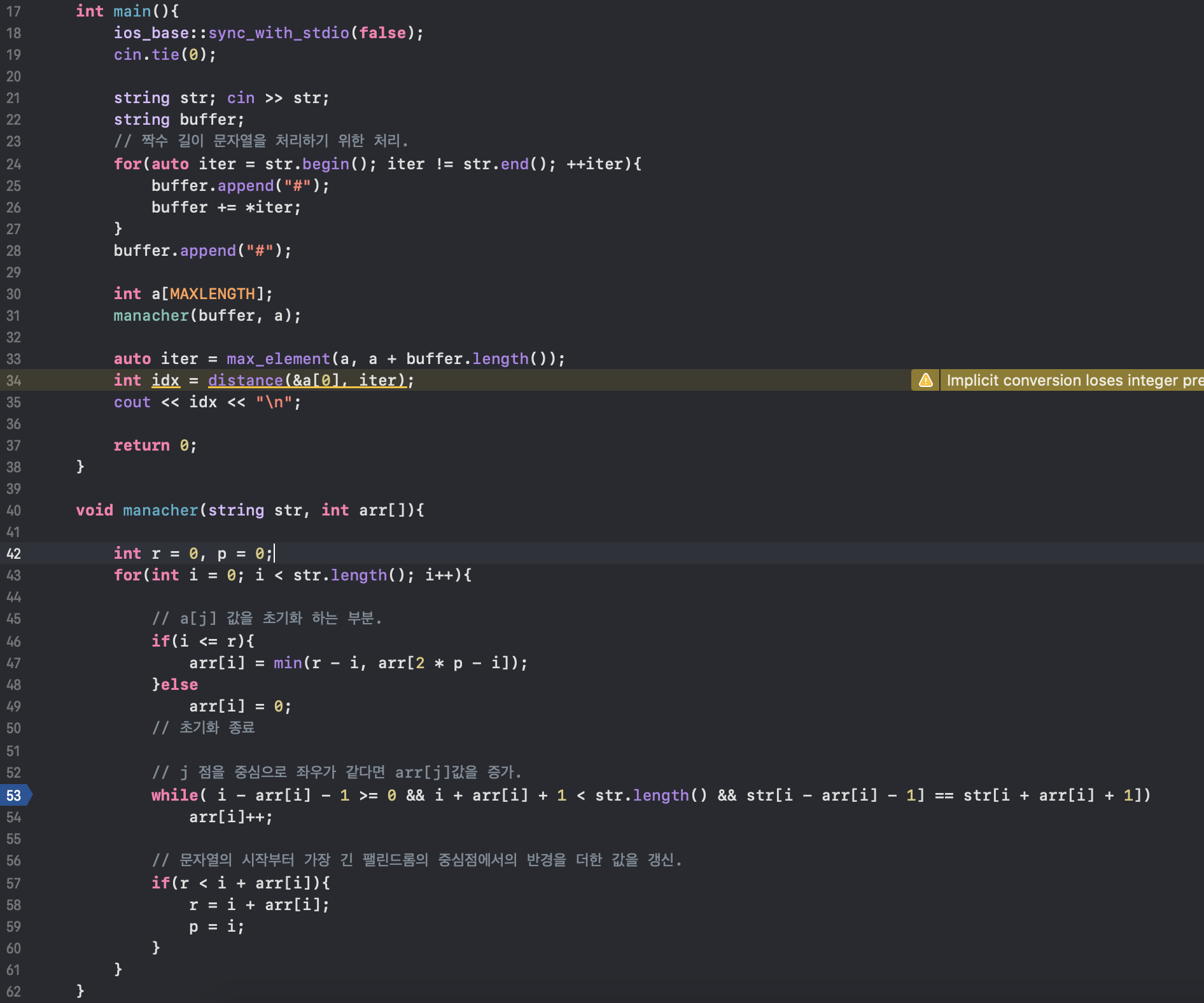Screen dimensions: 1204x1003
Task: Click 'buffer.append("#");' on line 28
Action: [202, 251]
